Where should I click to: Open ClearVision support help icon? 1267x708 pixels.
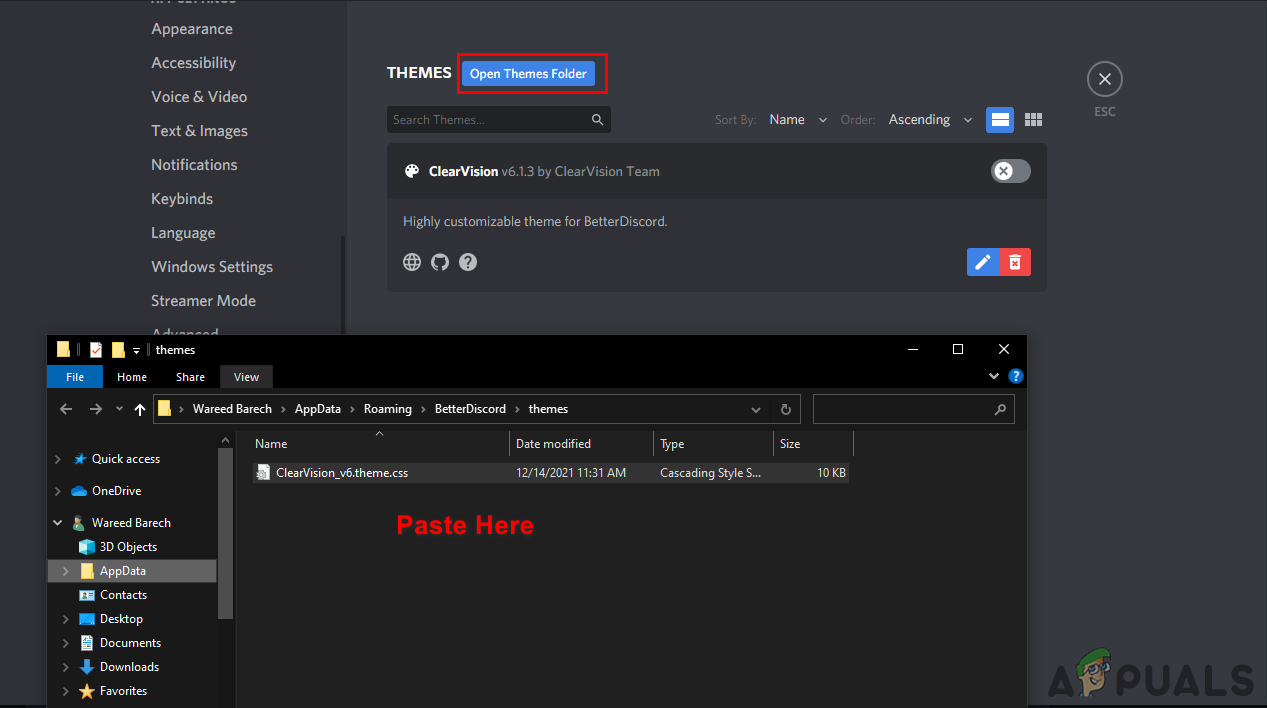pyautogui.click(x=468, y=262)
